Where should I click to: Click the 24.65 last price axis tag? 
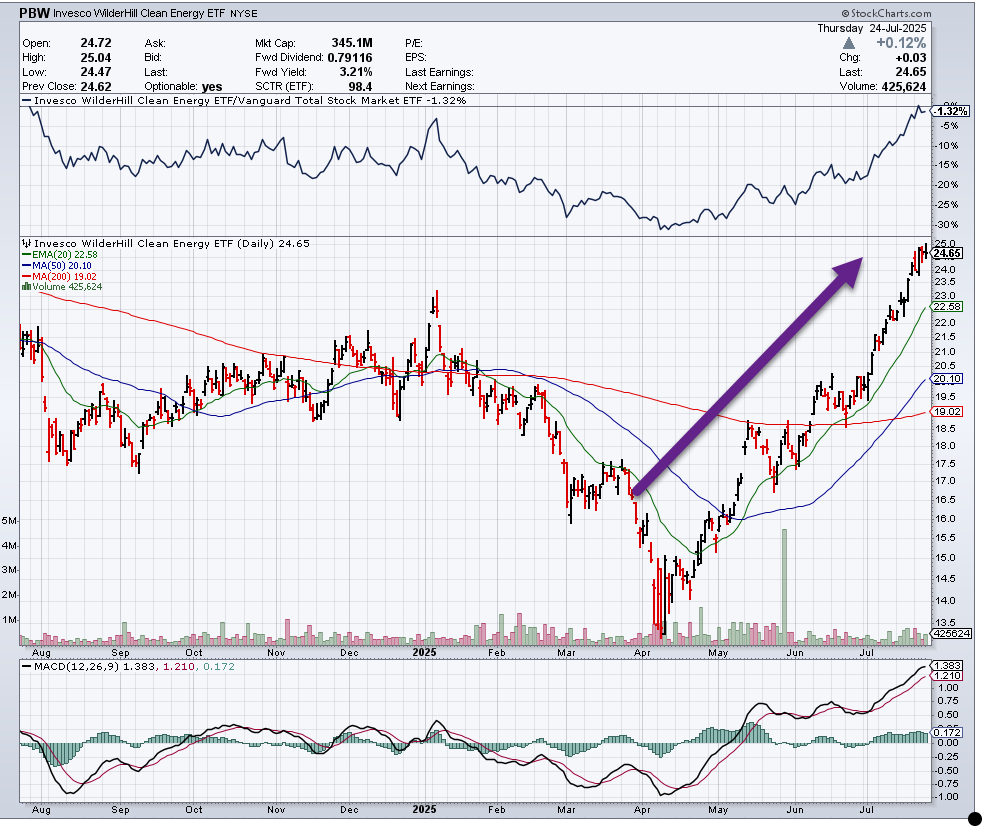tap(947, 253)
